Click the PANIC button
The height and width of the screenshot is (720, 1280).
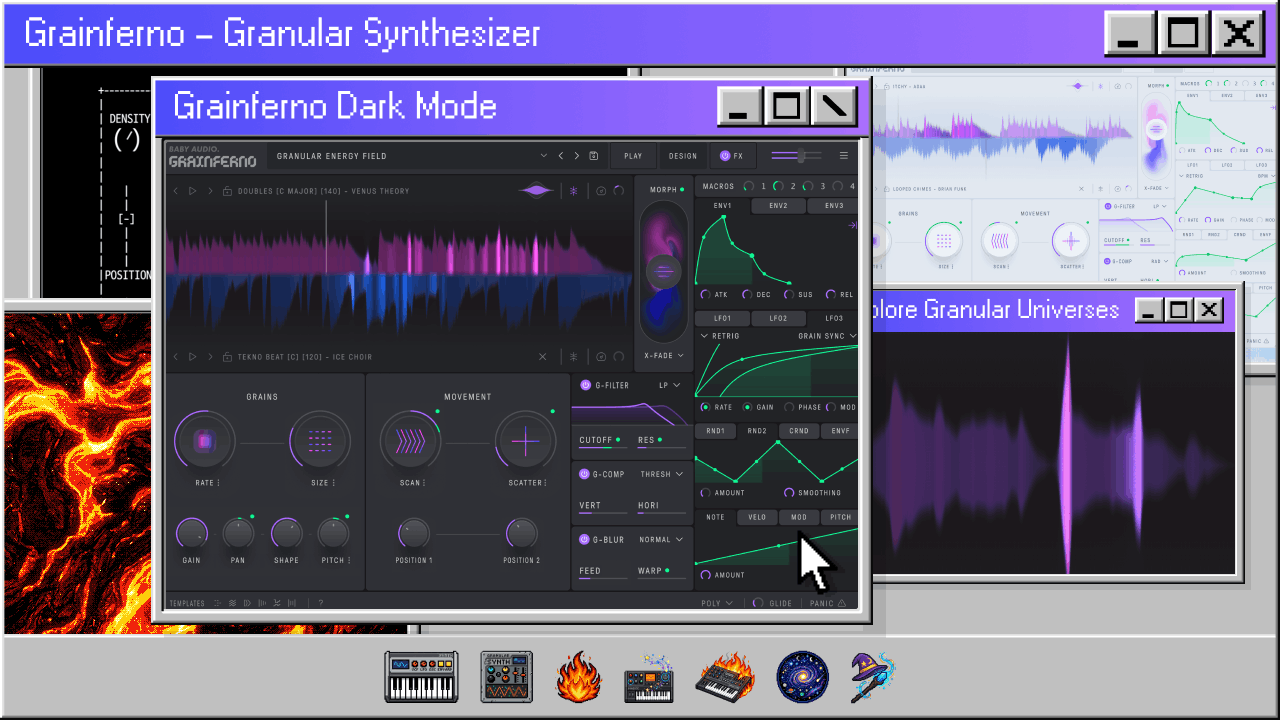828,603
